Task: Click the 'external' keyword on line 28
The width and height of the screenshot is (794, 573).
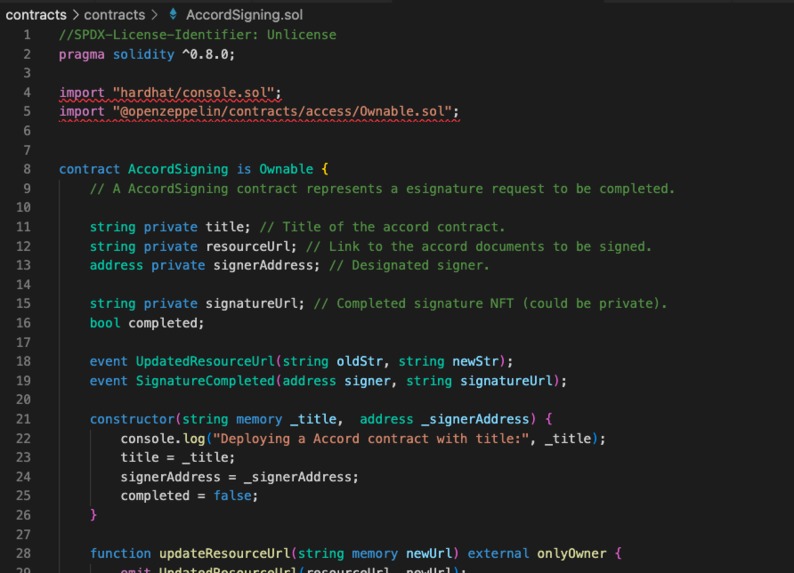Action: pyautogui.click(x=498, y=553)
